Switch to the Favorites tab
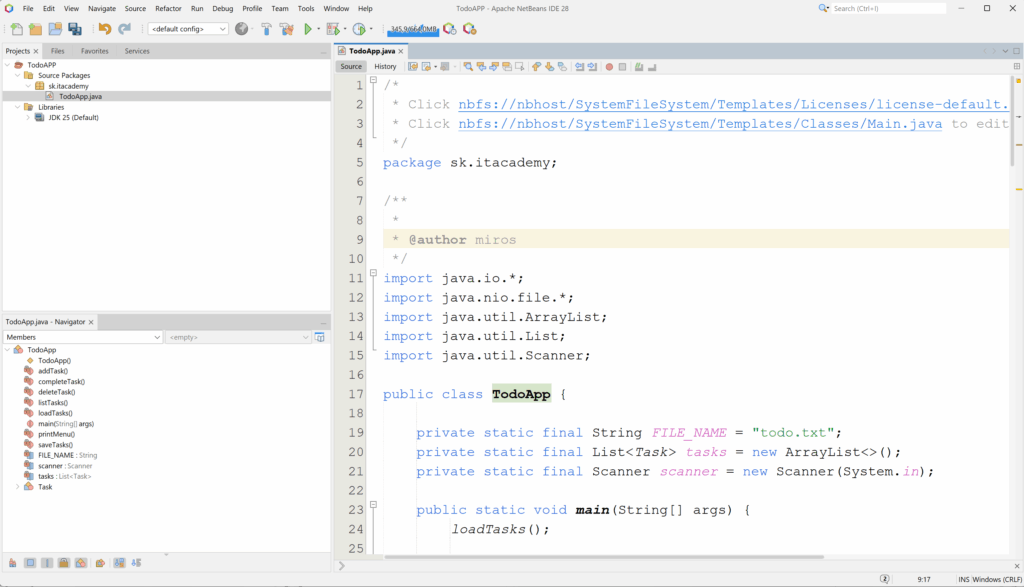 click(x=95, y=51)
